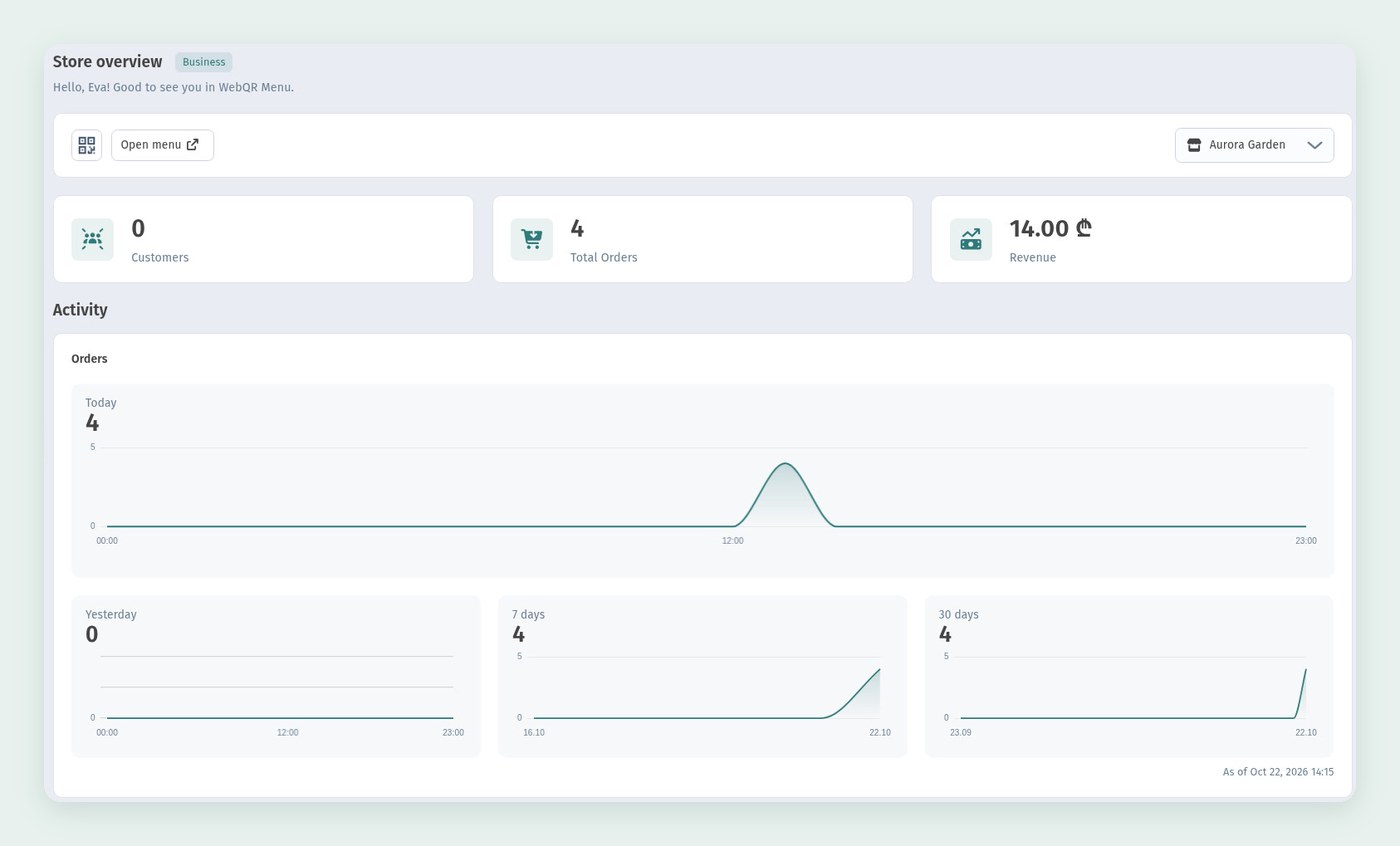Click the Total Orders cart icon
Image resolution: width=1400 pixels, height=846 pixels.
[532, 239]
